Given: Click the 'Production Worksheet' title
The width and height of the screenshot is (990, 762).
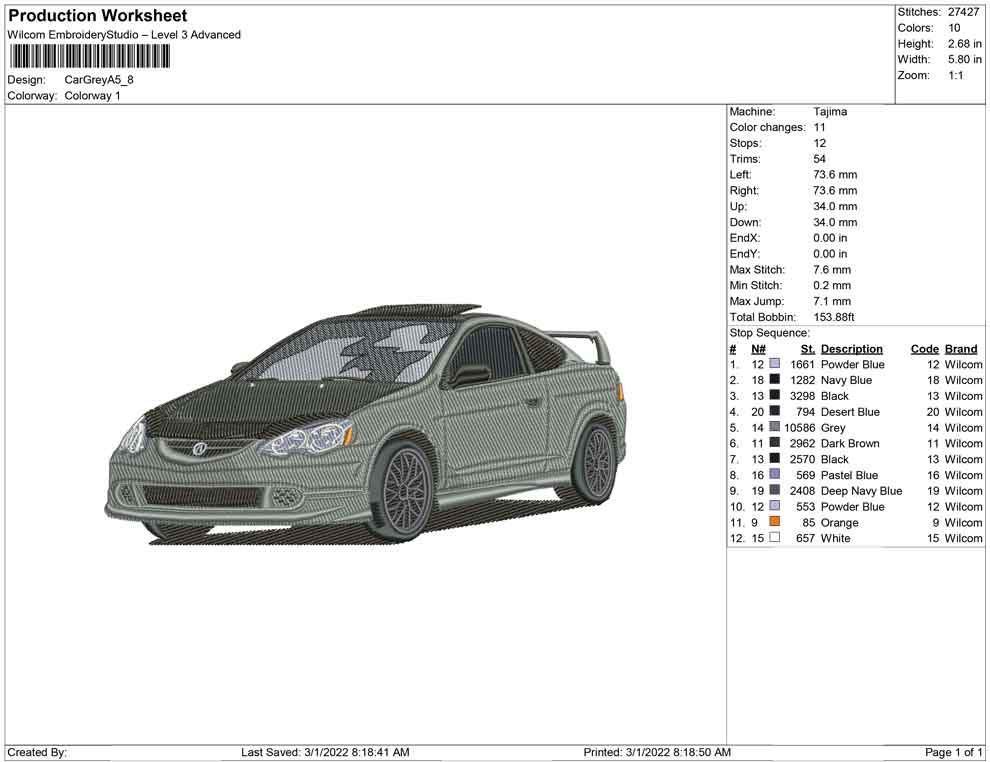Looking at the screenshot, I should coord(98,16).
